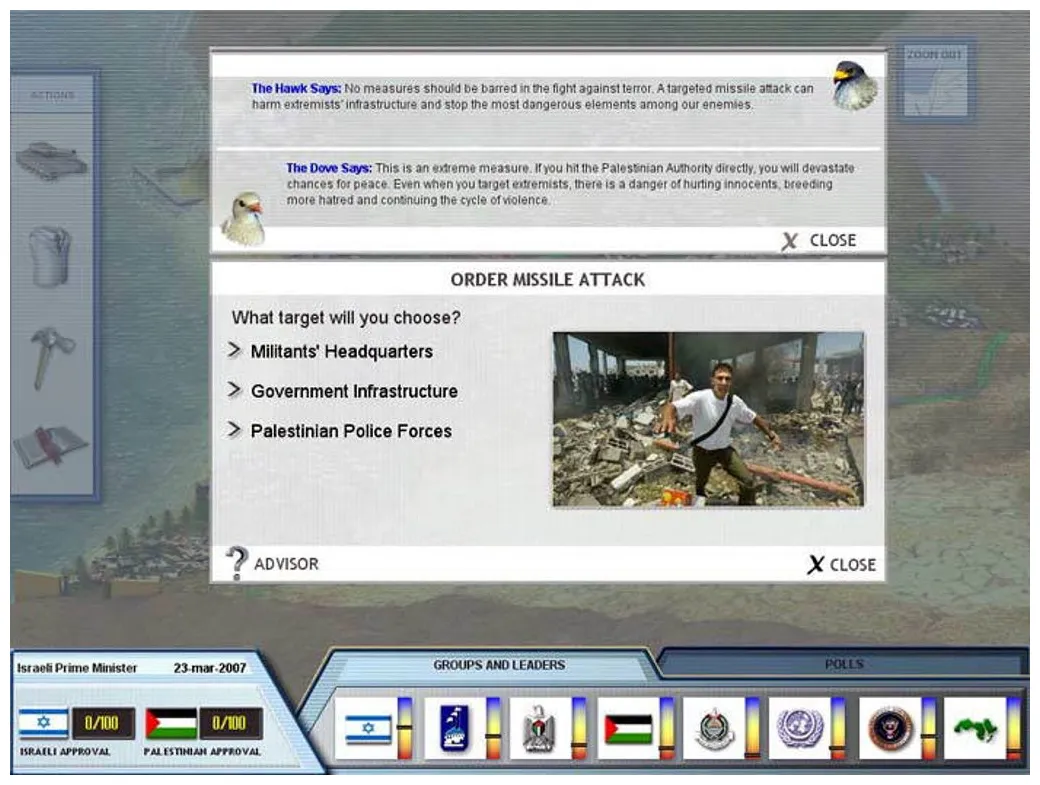This screenshot has height=785, width=1040.
Task: Close the Order Missile Attack dialog
Action: point(842,565)
